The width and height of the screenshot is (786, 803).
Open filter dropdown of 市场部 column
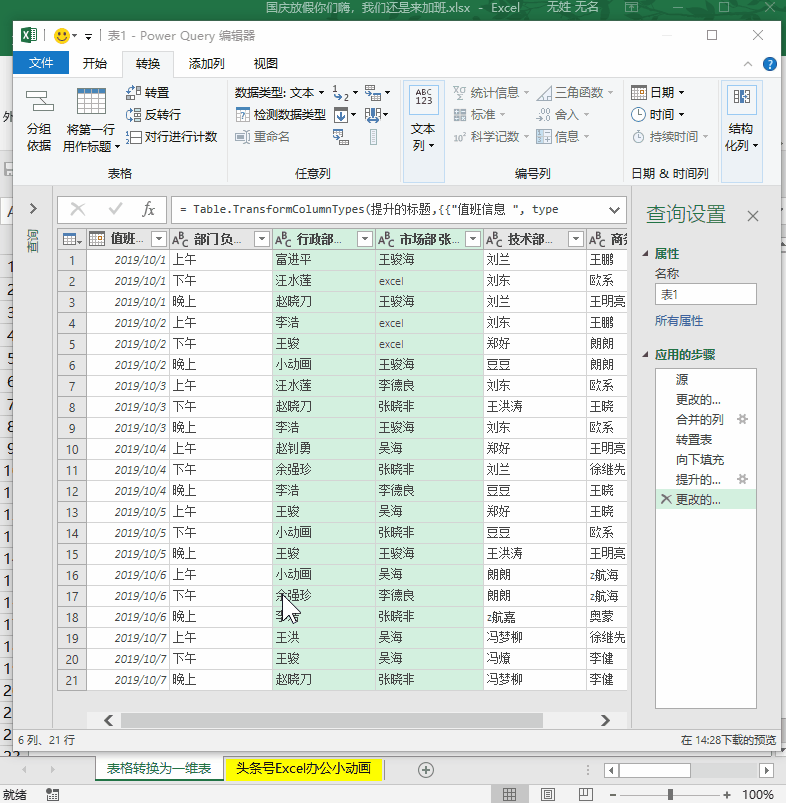click(474, 239)
